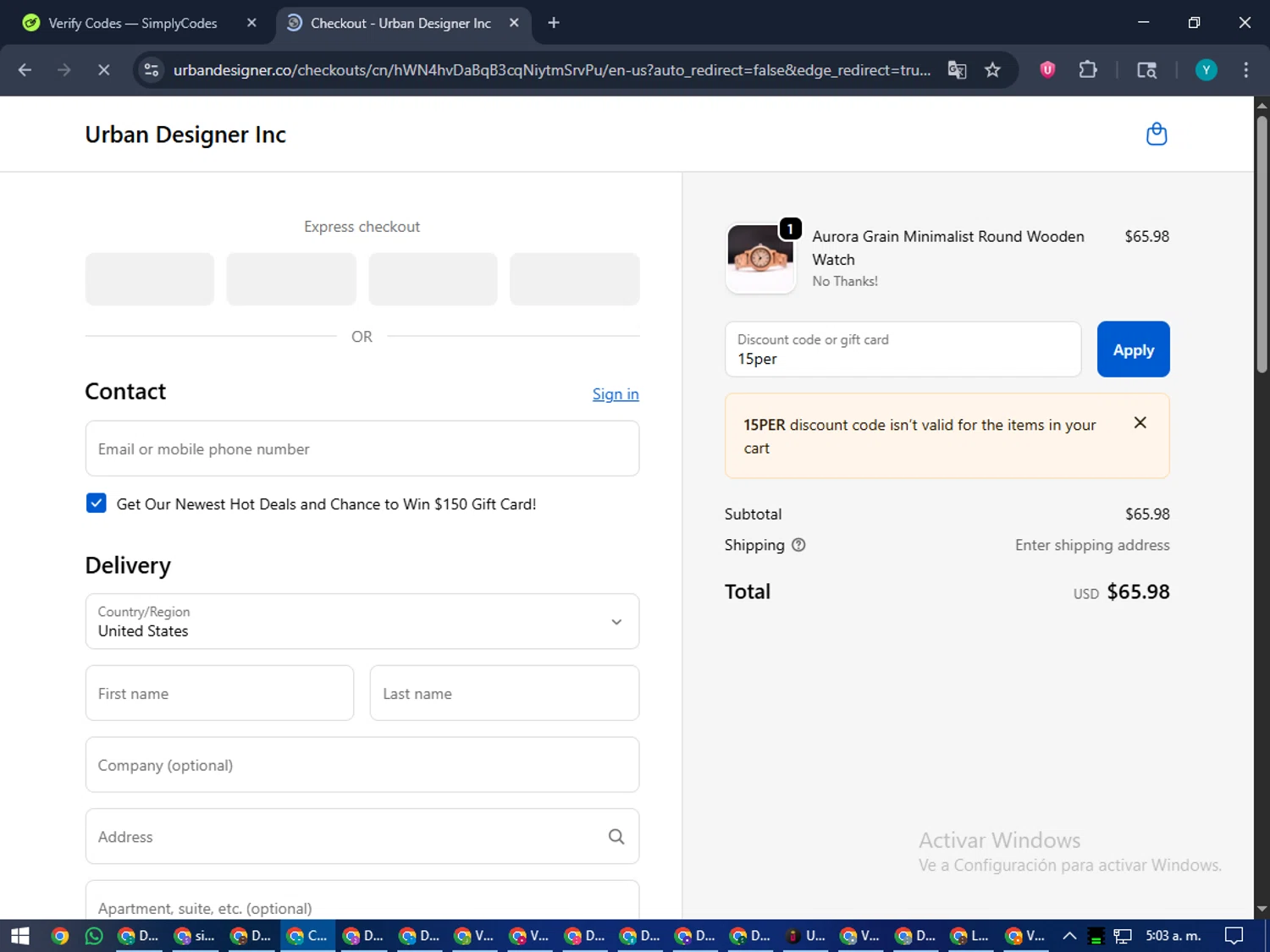The height and width of the screenshot is (952, 1270).
Task: Click the wooden watch product thumbnail
Action: click(x=760, y=258)
